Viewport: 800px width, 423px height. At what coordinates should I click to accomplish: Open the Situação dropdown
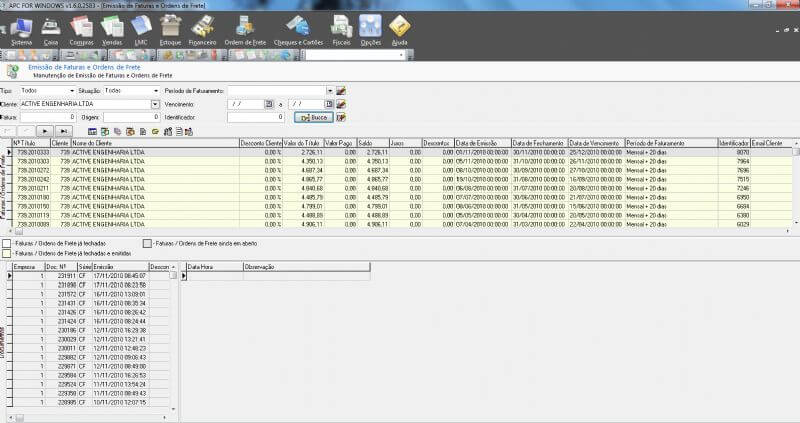156,91
